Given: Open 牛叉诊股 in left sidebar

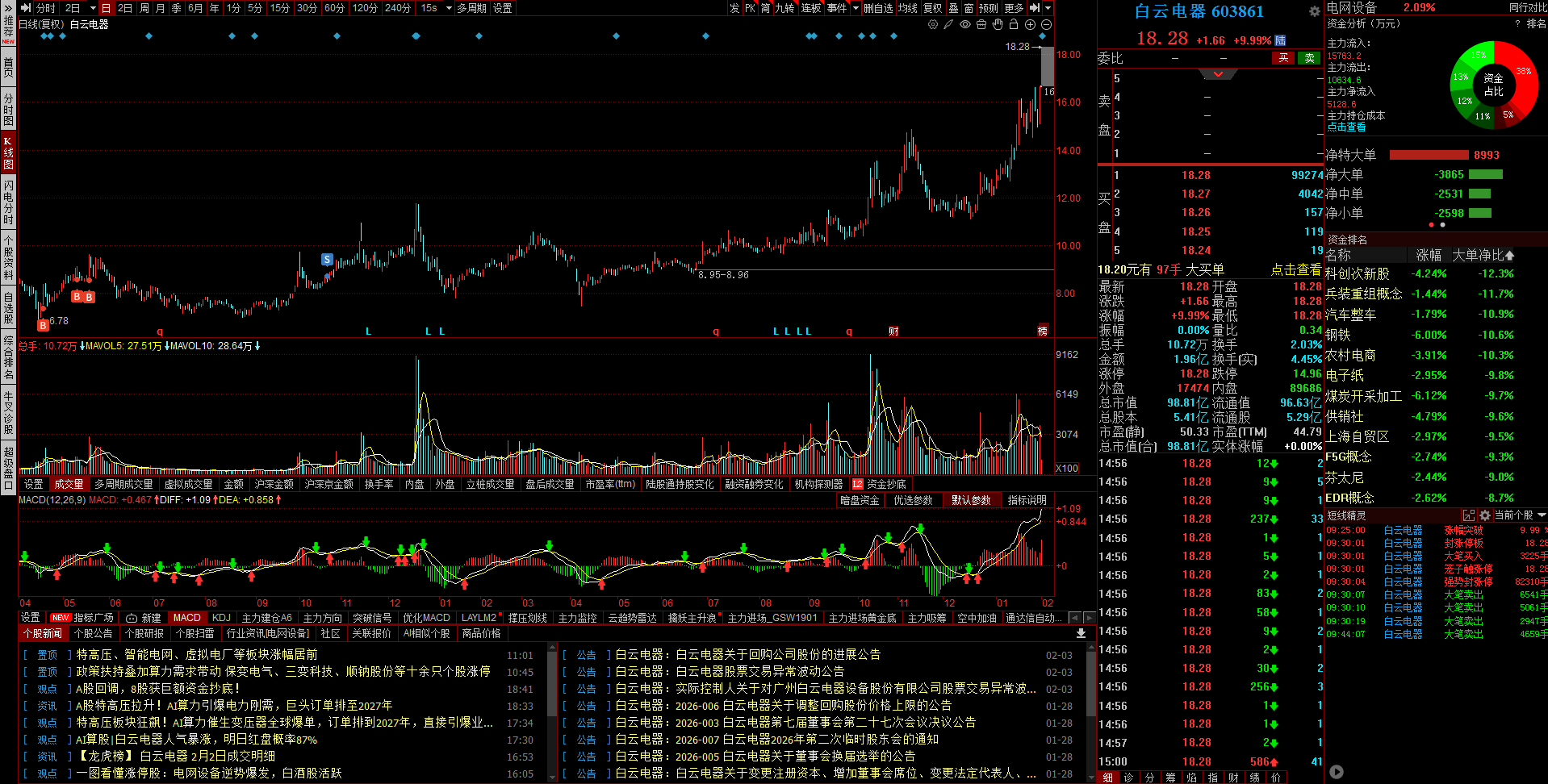Looking at the screenshot, I should [8, 412].
